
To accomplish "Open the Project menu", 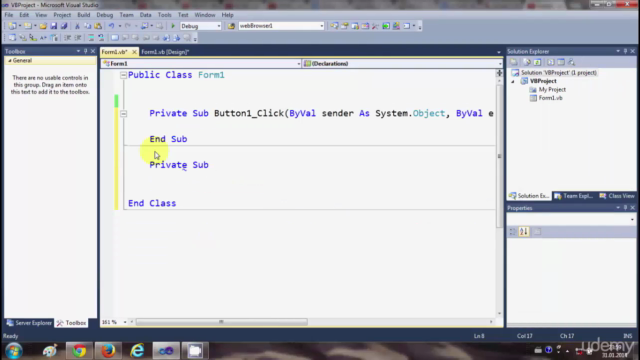I will click(62, 15).
